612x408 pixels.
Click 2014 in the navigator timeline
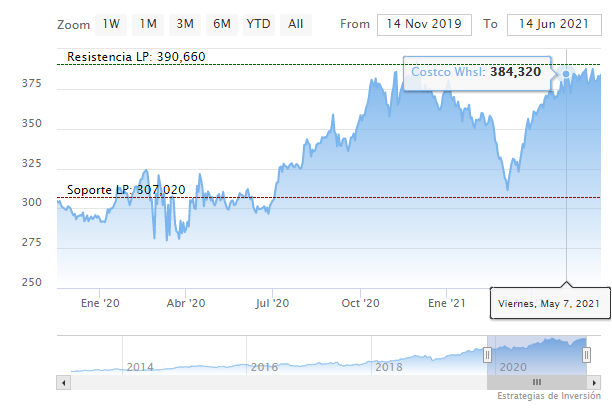(x=140, y=367)
